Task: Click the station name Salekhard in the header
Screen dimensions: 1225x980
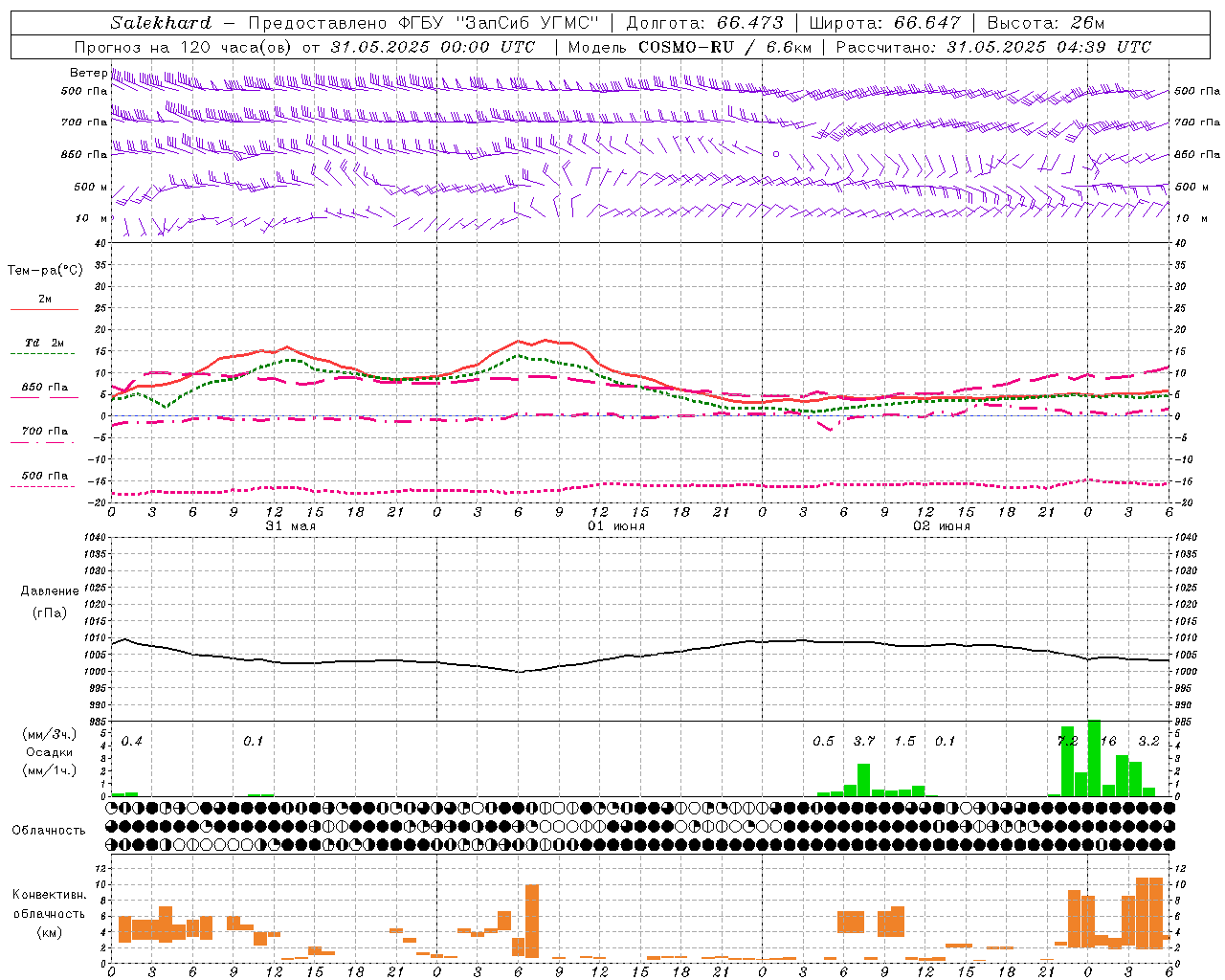Action: tap(160, 23)
